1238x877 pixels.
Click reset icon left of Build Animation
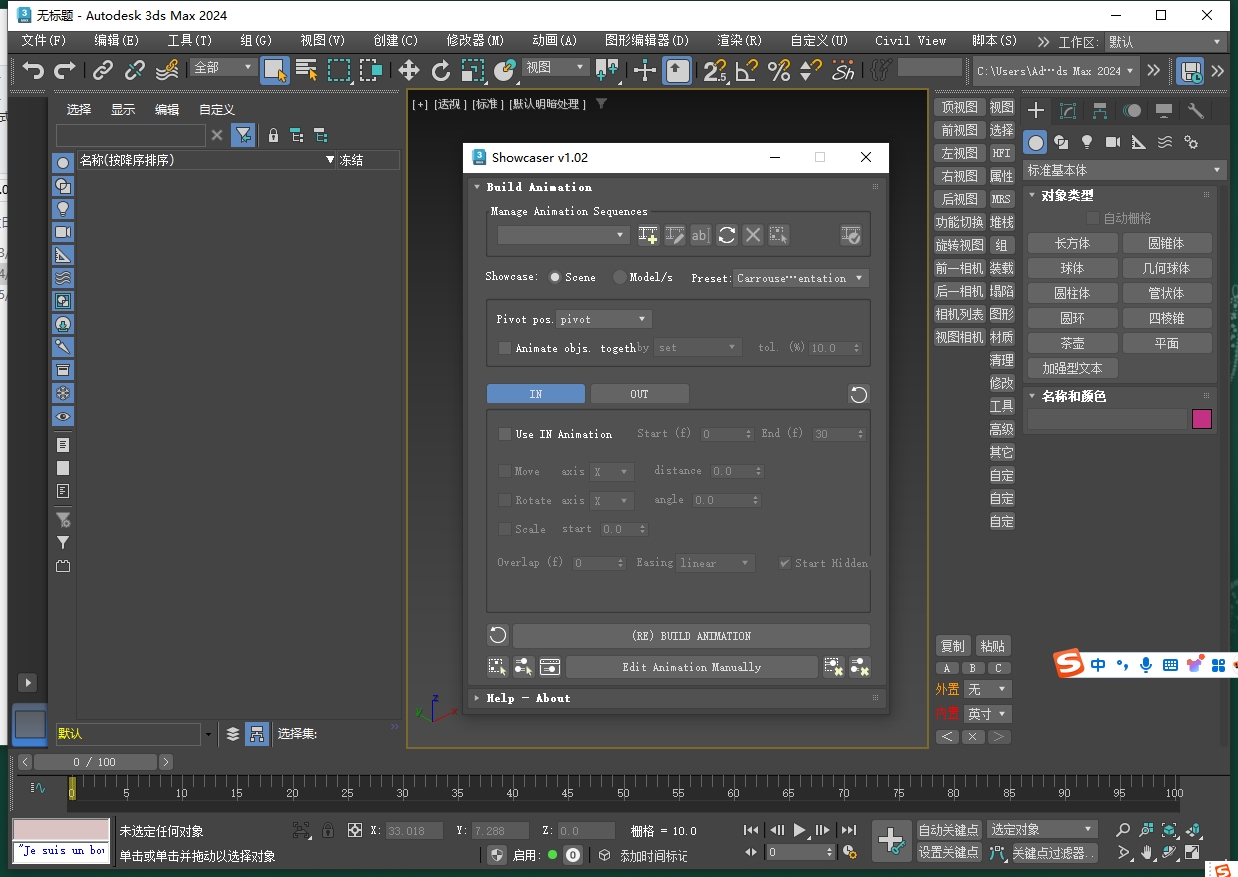click(x=498, y=636)
